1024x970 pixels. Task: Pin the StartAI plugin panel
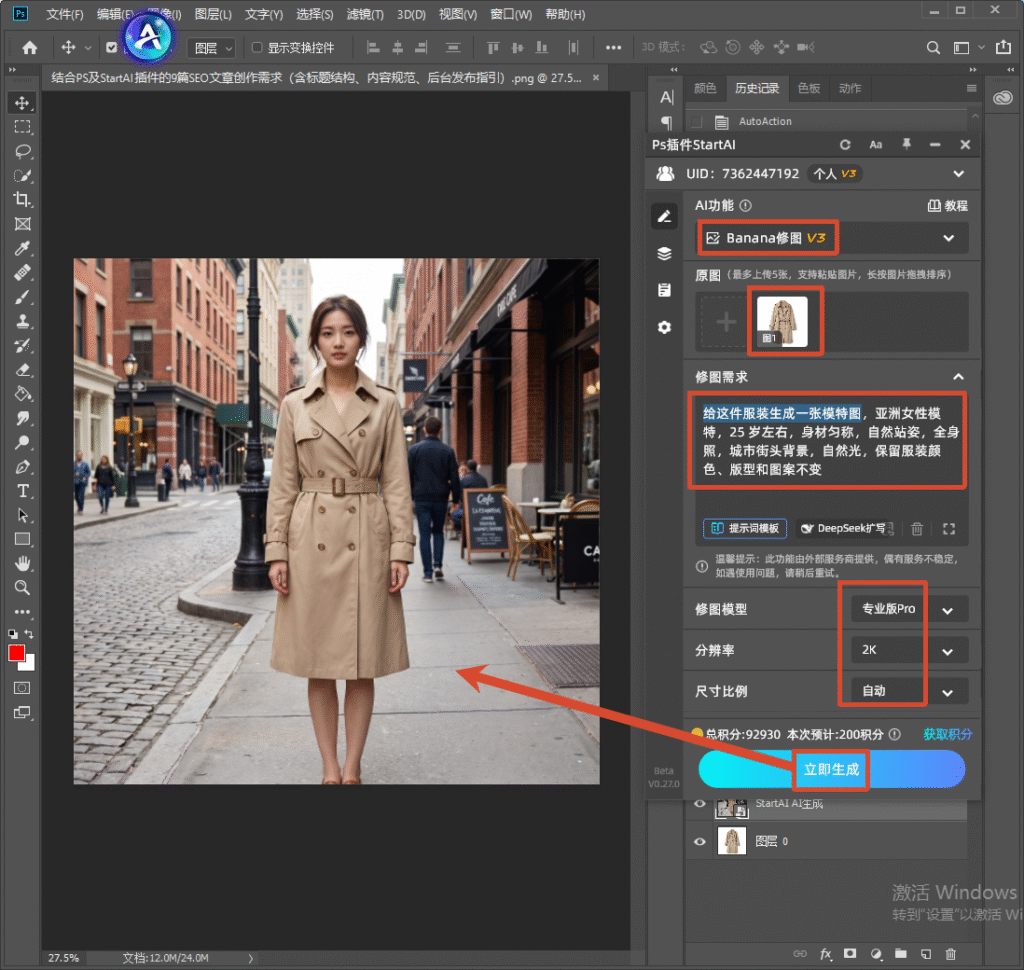[906, 144]
